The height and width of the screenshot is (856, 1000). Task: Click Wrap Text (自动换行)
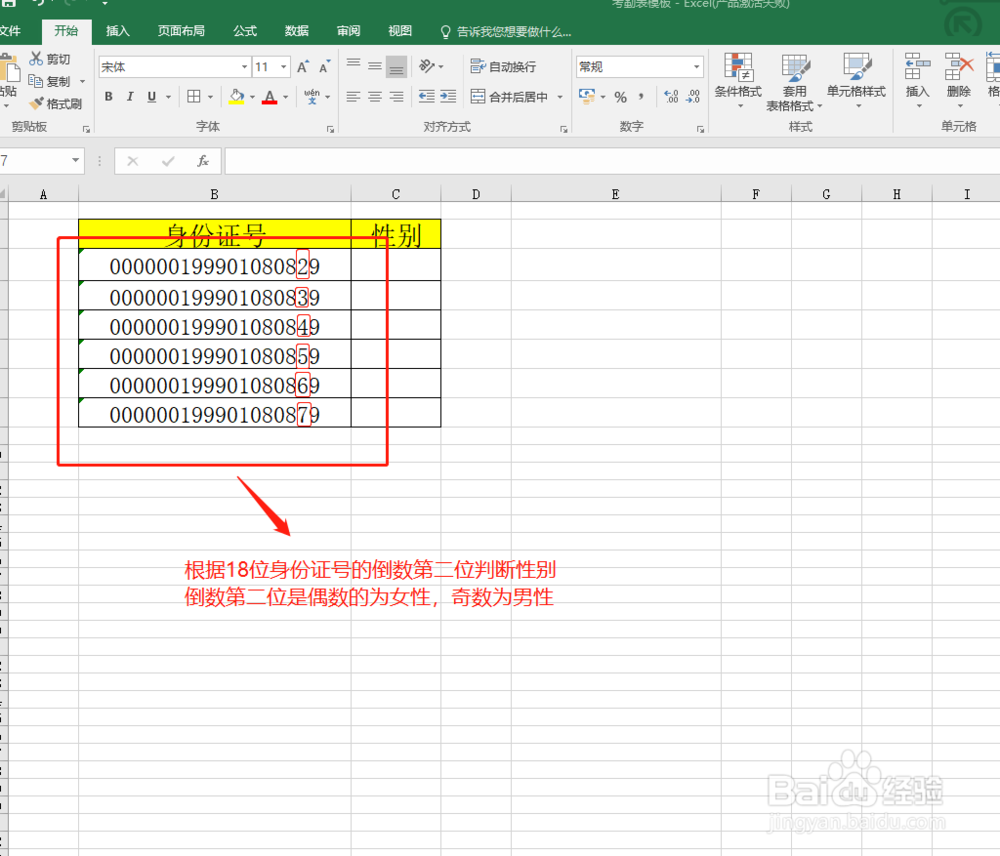[x=503, y=66]
